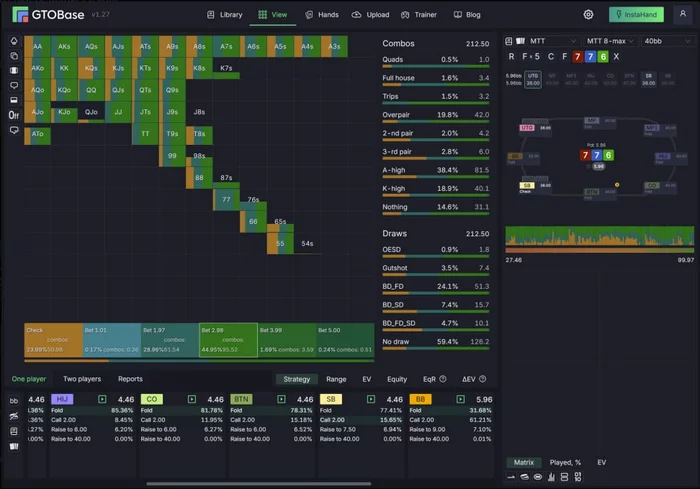Screen dimensions: 700x489
Task: Click the GTOBase logo icon
Action: (20, 14)
